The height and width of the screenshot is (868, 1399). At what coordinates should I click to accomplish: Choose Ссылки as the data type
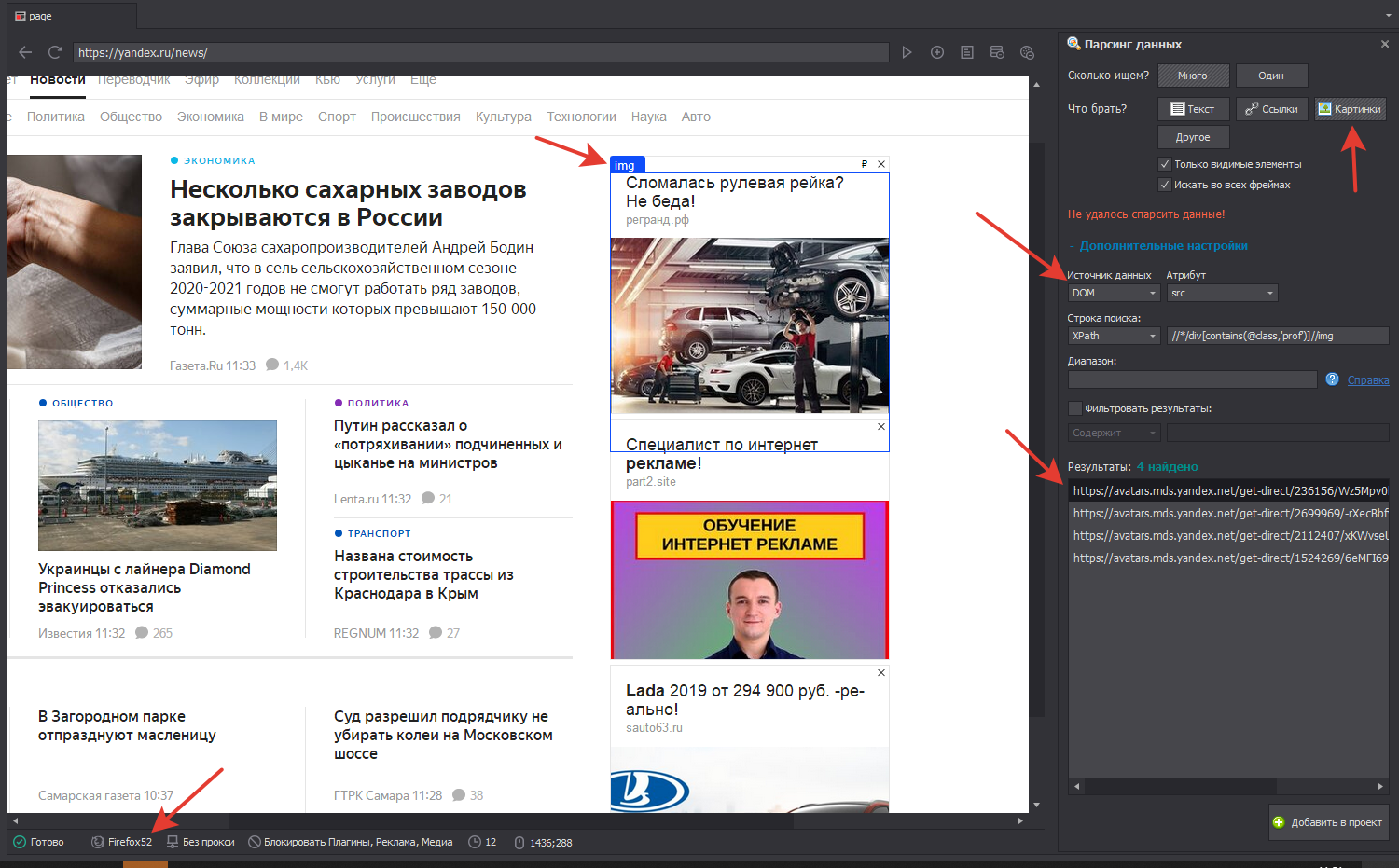click(x=1272, y=109)
